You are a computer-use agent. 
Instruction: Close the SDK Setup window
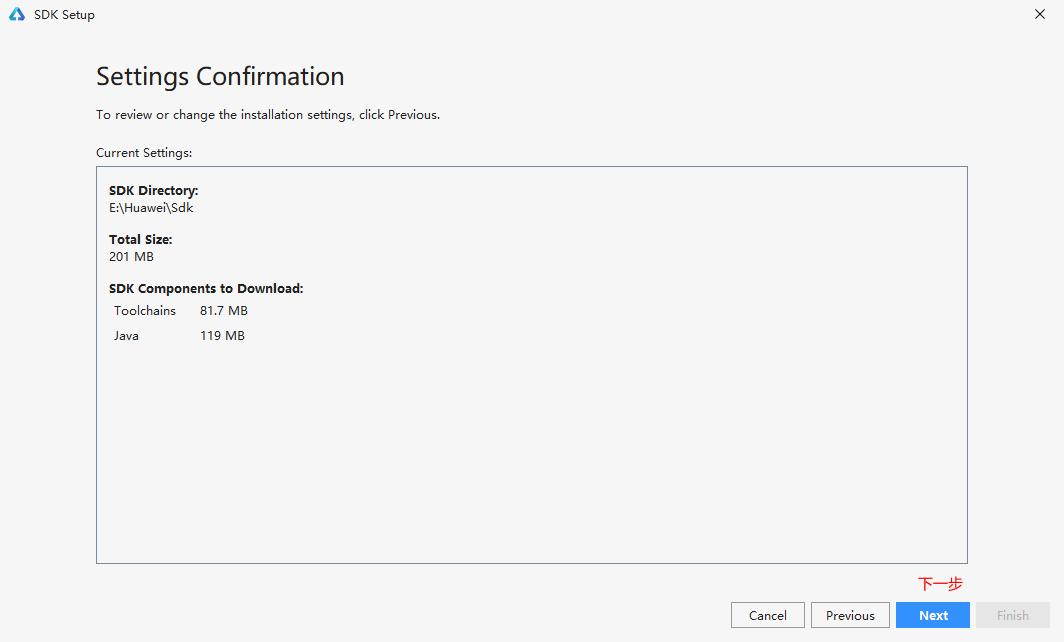[1040, 15]
